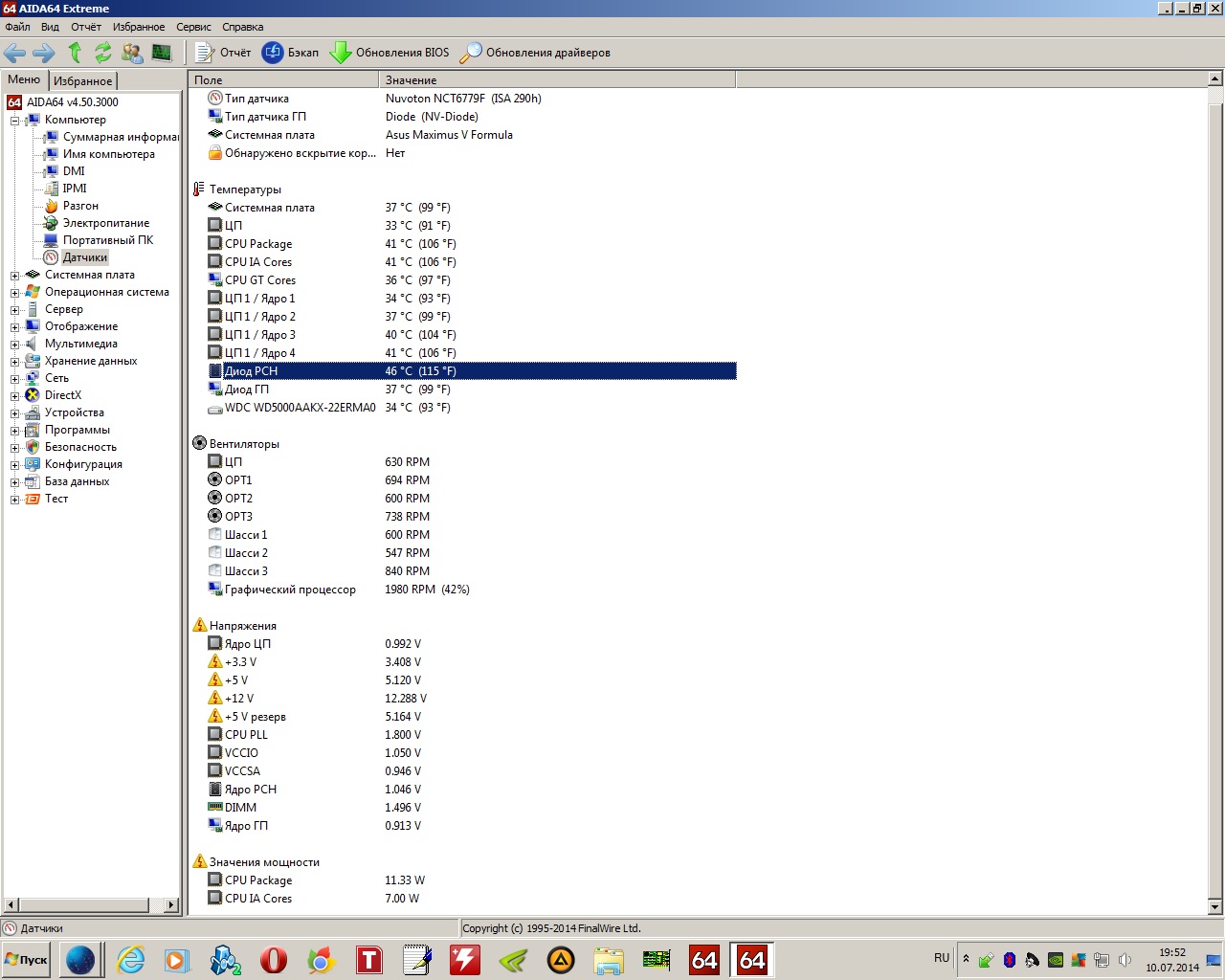Click the blue Forward arrow in the toolbar
The width and height of the screenshot is (1225, 980).
click(44, 53)
